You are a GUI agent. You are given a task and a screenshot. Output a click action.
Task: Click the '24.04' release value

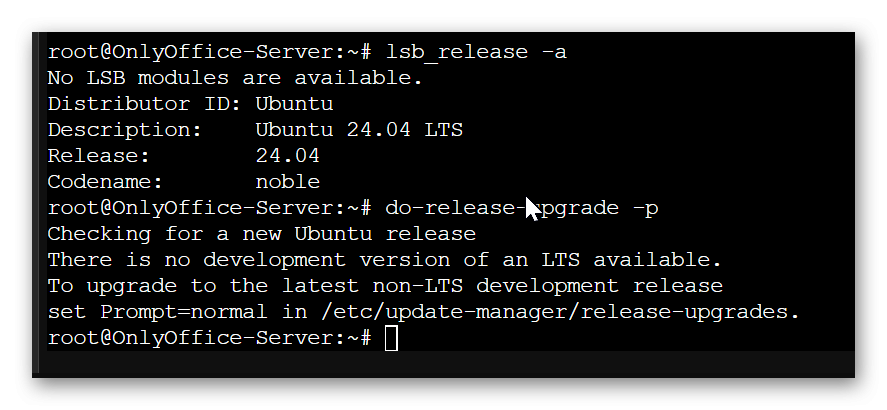point(287,156)
